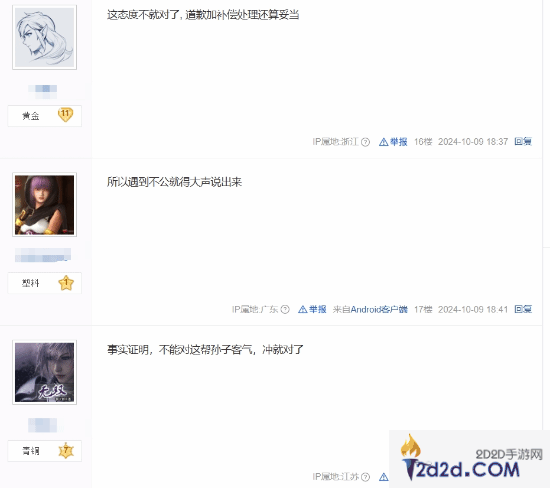Open the sketch elf avatar profile

(45, 37)
